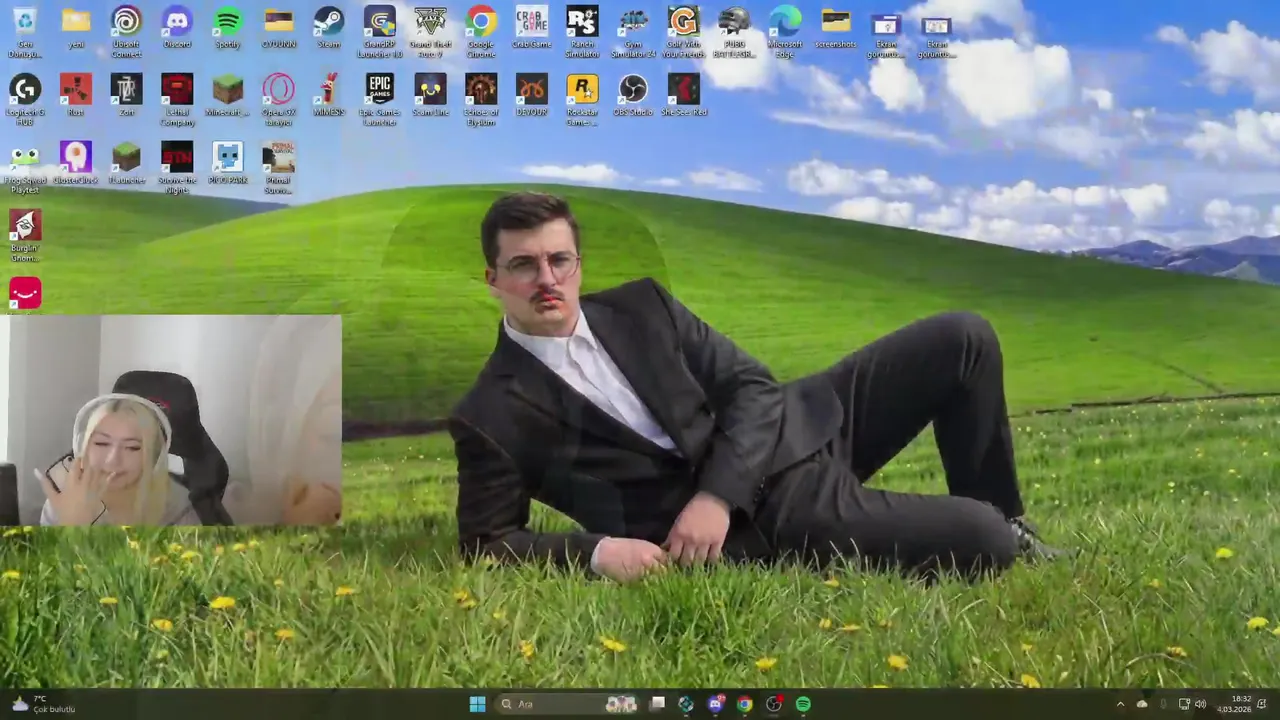The height and width of the screenshot is (720, 1280).
Task: Launch DEVOUR from the desktop
Action: (x=532, y=96)
